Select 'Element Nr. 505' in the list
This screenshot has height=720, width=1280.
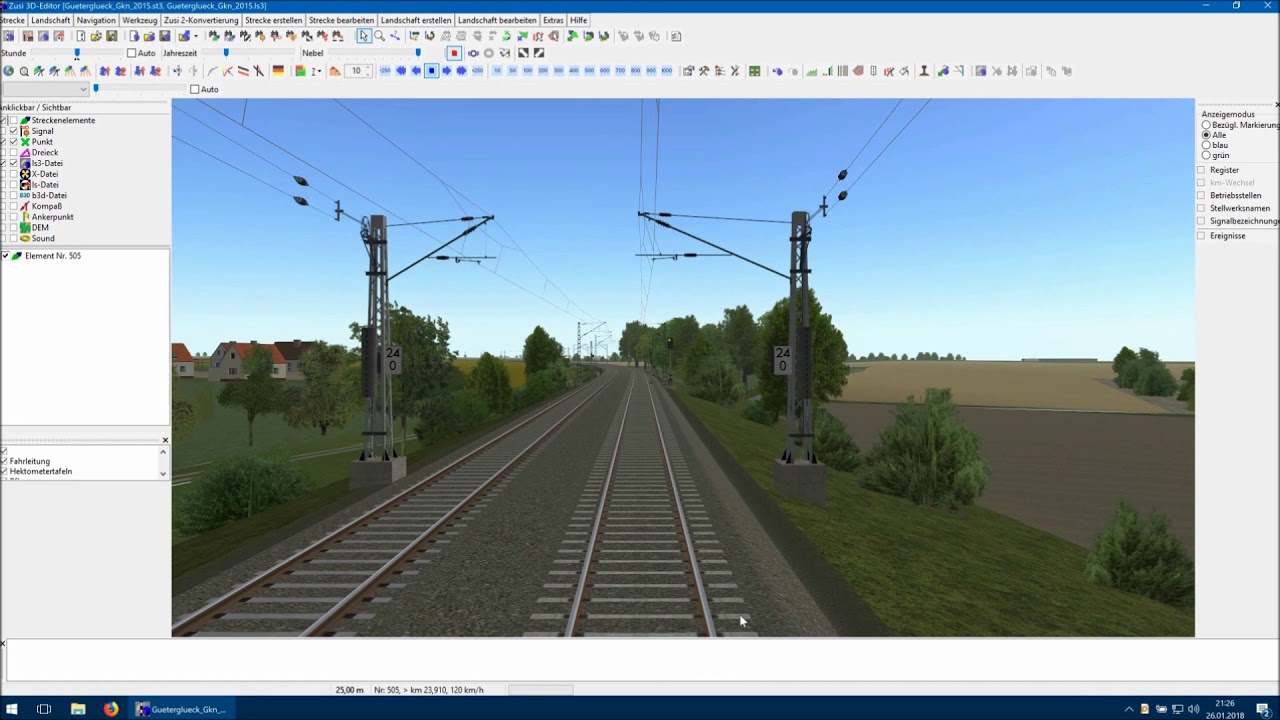pyautogui.click(x=53, y=256)
